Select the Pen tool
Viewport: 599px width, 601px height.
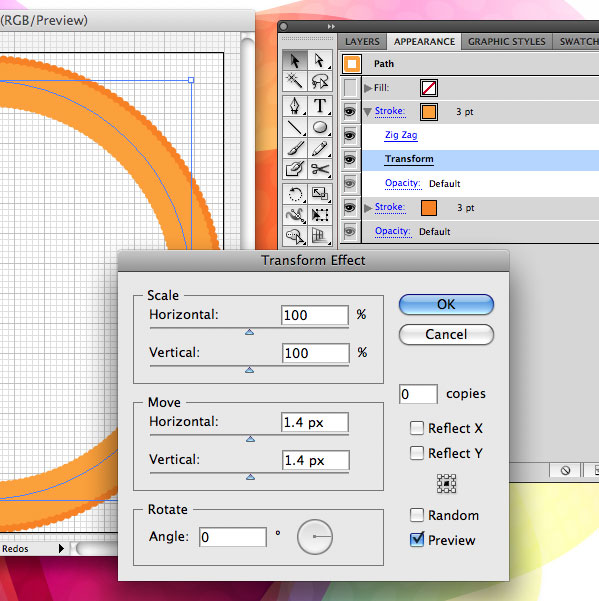pyautogui.click(x=294, y=106)
